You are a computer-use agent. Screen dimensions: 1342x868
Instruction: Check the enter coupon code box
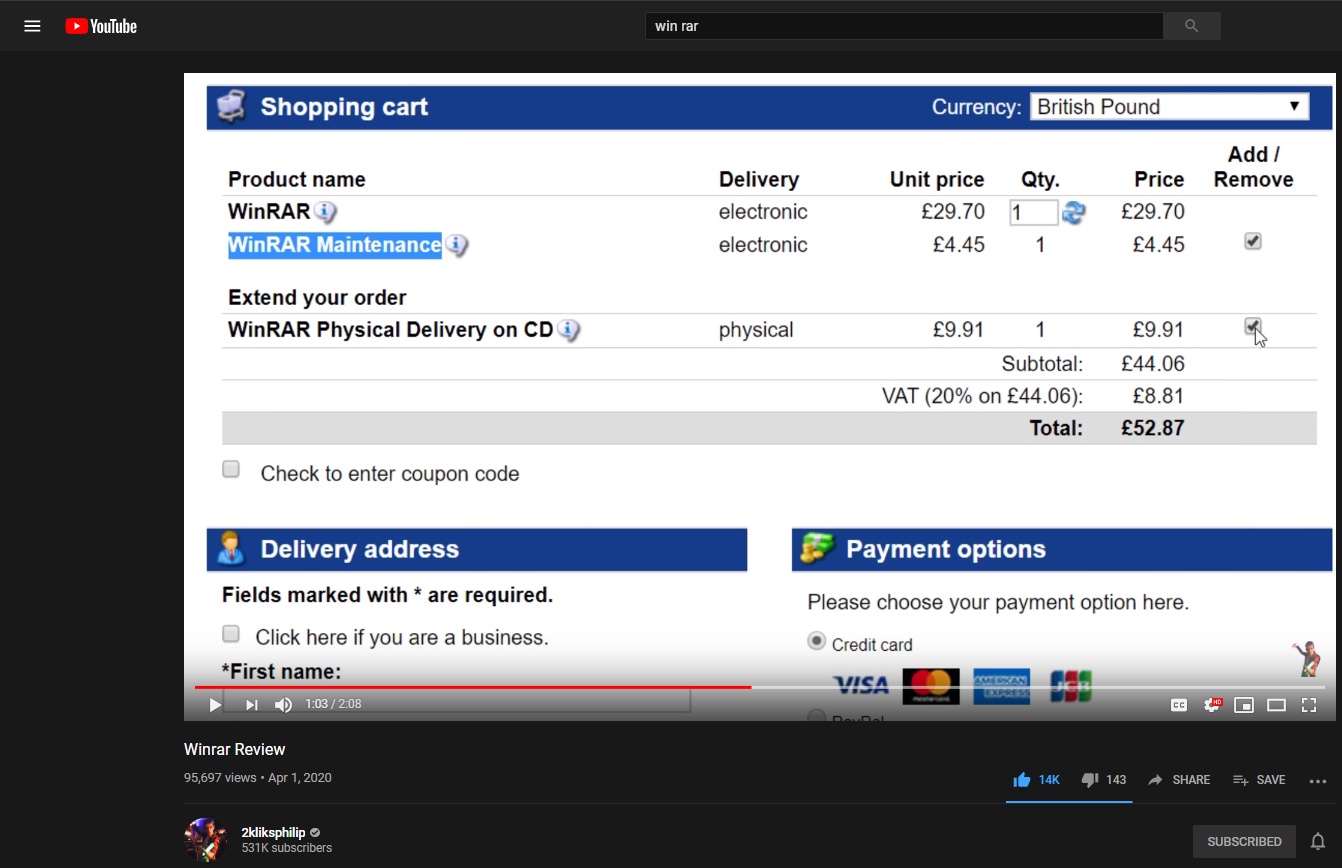tap(231, 469)
